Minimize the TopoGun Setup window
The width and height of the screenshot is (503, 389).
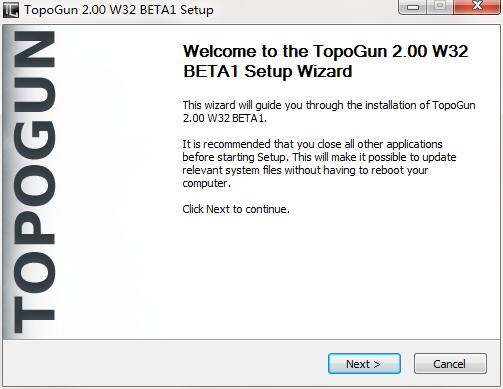[x=413, y=7]
